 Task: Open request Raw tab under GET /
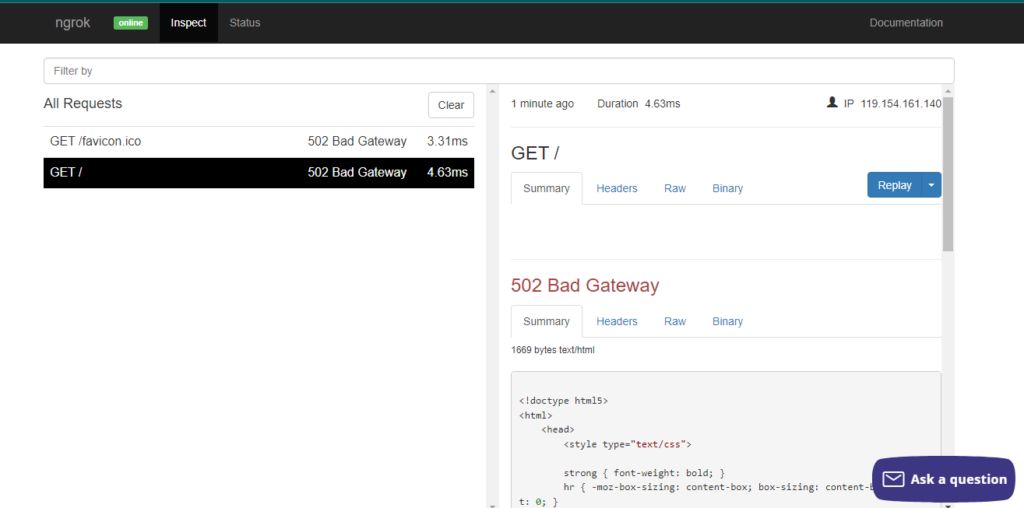coord(675,188)
